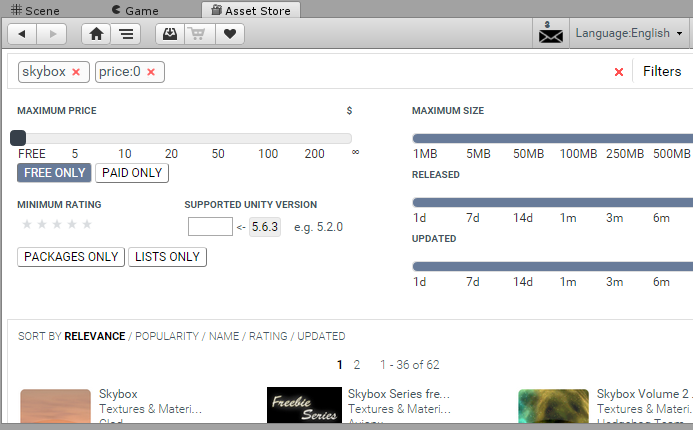Click the supported Unity version input field
Image resolution: width=693 pixels, height=430 pixels.
click(210, 227)
